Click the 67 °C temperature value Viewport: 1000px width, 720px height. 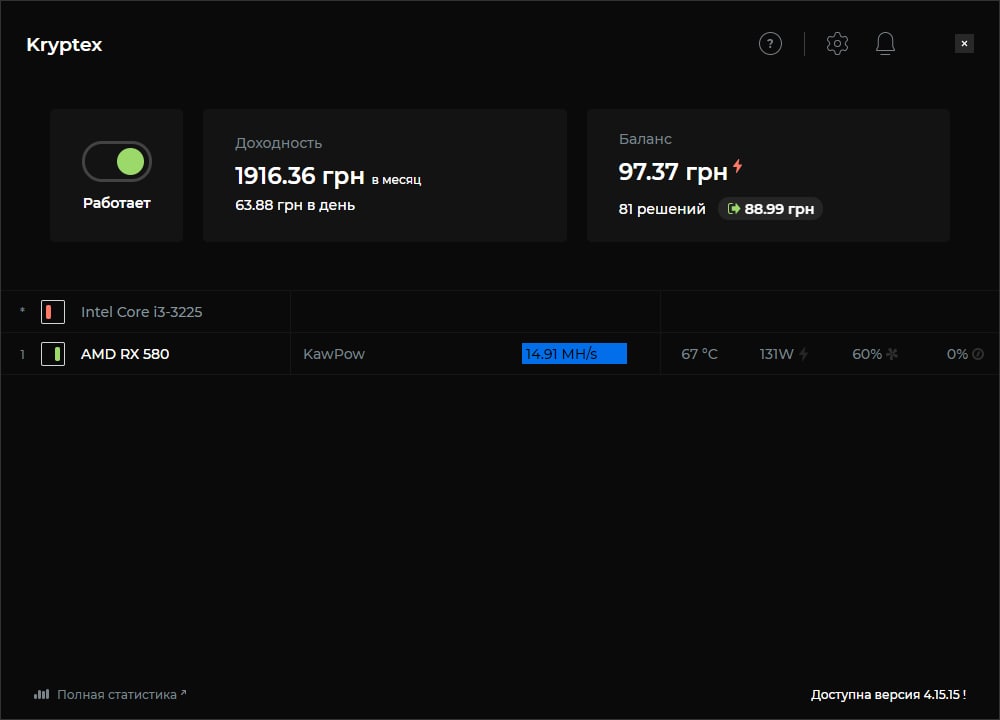tap(699, 354)
